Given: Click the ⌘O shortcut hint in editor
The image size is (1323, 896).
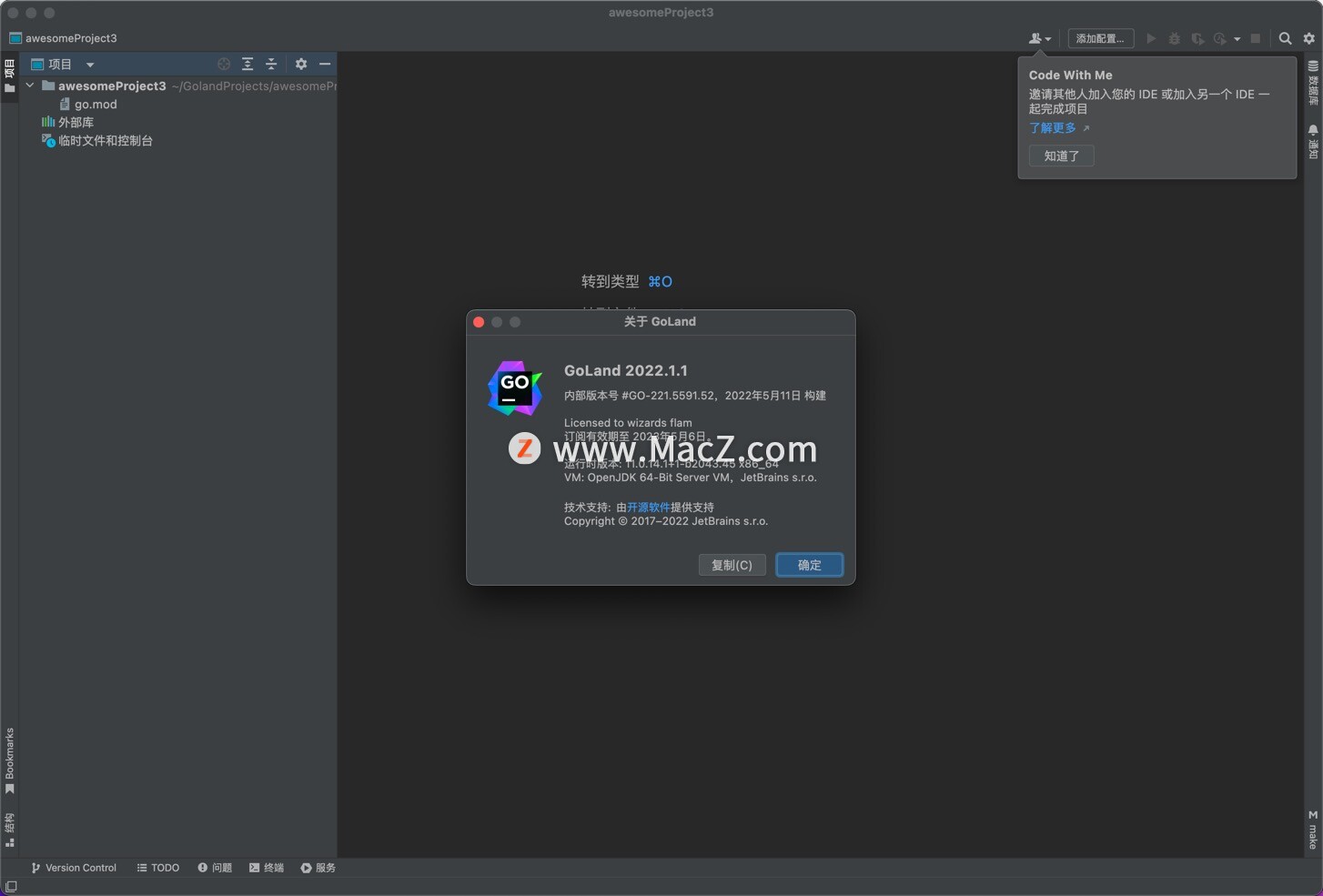Looking at the screenshot, I should pyautogui.click(x=660, y=282).
